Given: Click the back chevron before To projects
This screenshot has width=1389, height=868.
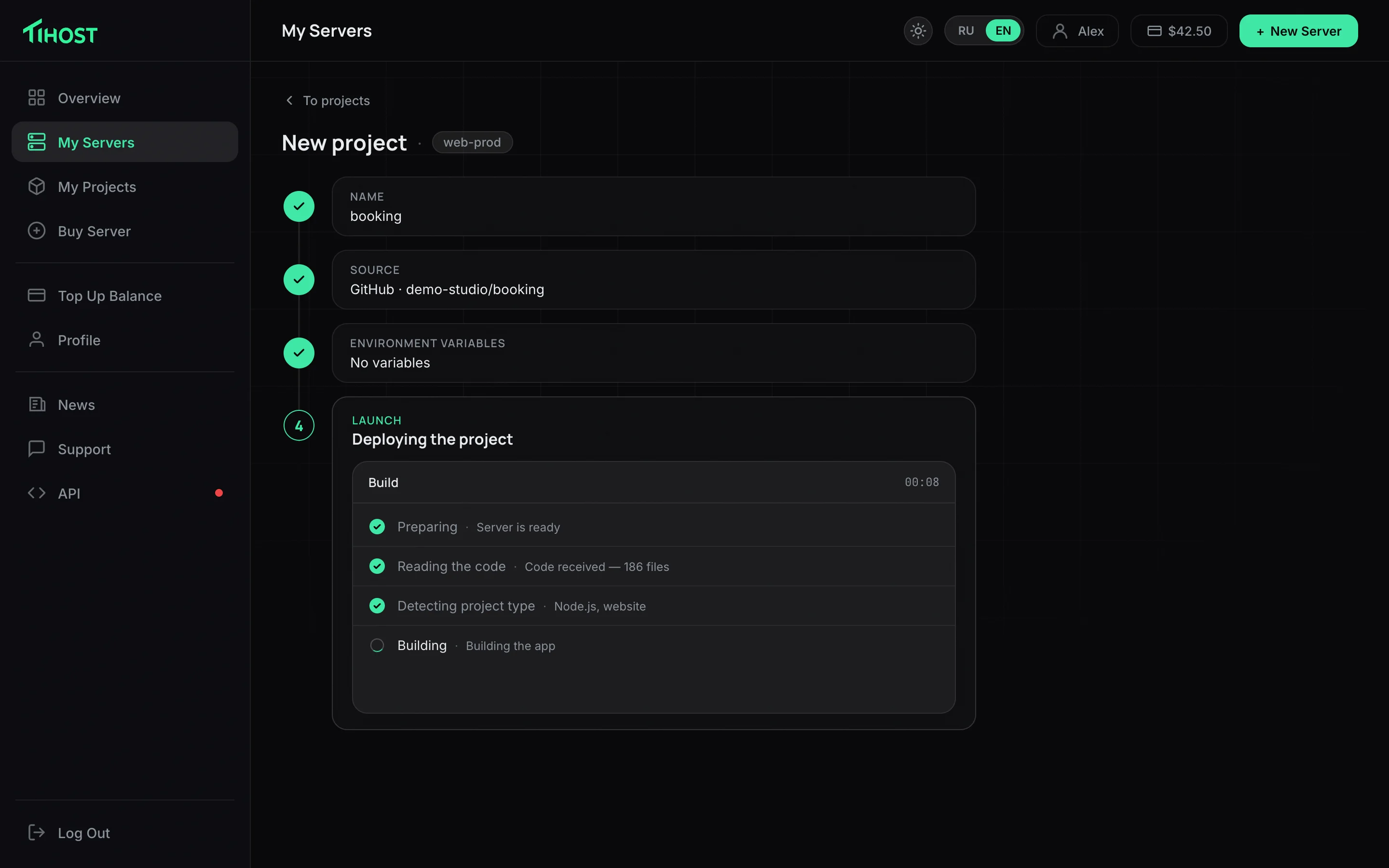Looking at the screenshot, I should [x=289, y=100].
